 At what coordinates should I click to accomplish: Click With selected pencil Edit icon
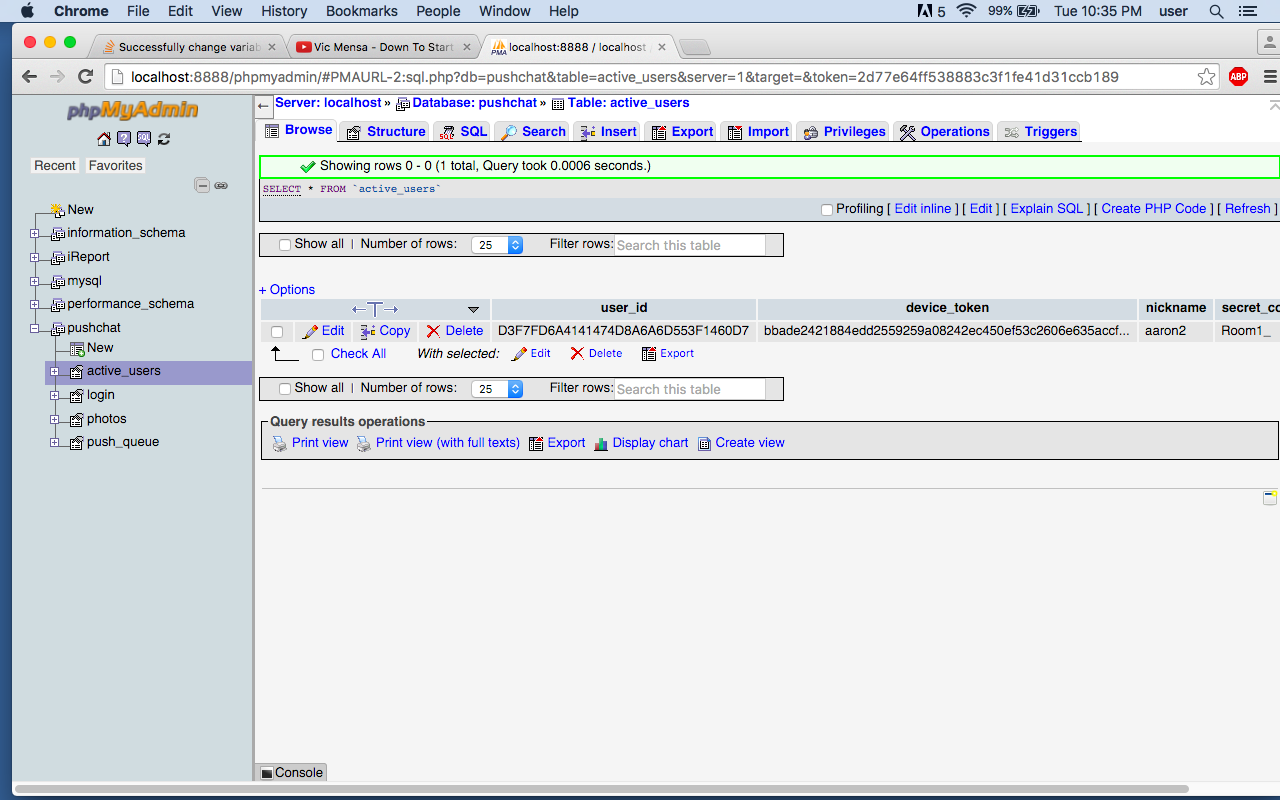pyautogui.click(x=519, y=354)
